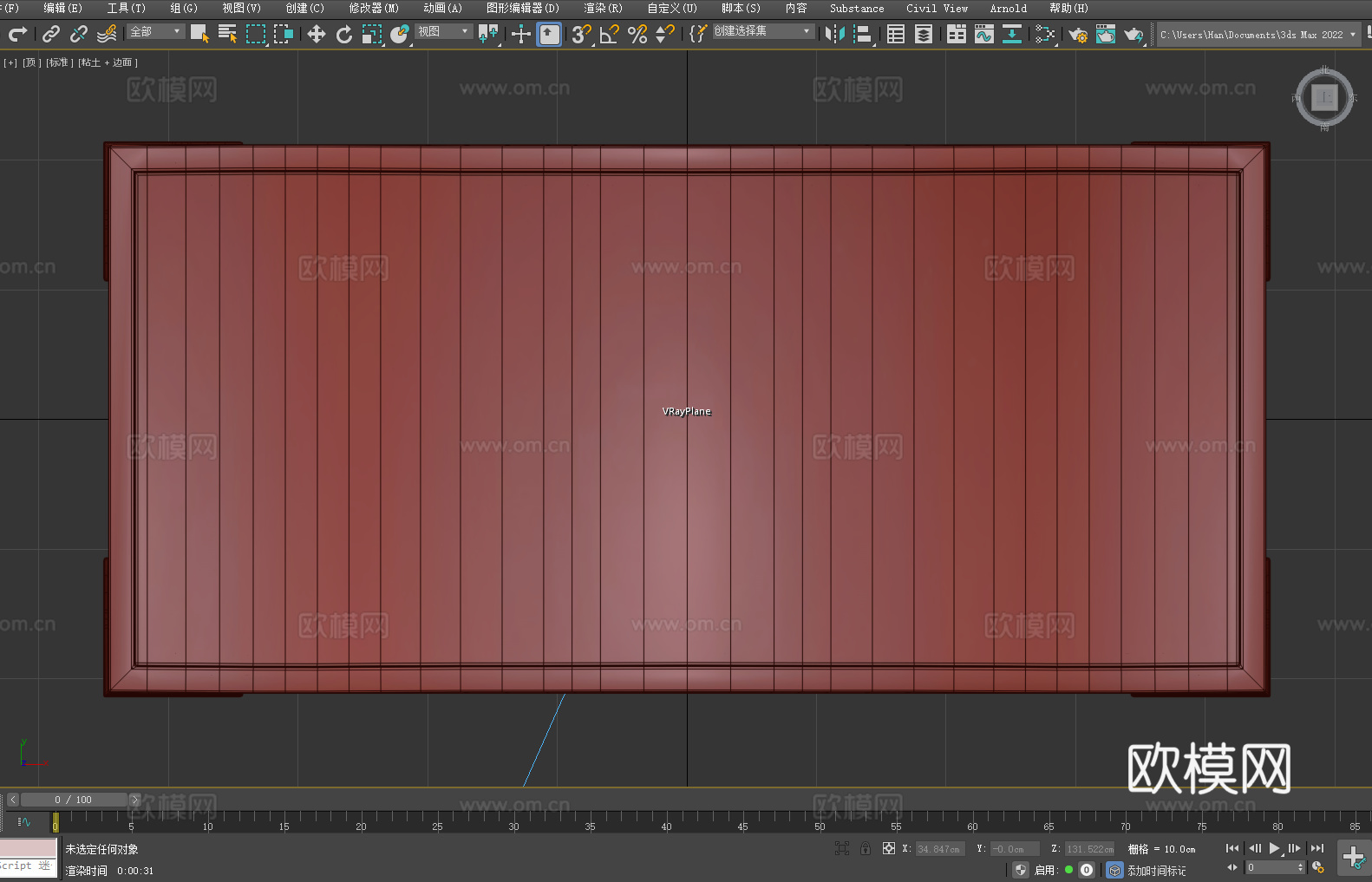Image resolution: width=1372 pixels, height=882 pixels.
Task: Open the 渲染(R) menu
Action: (x=603, y=8)
